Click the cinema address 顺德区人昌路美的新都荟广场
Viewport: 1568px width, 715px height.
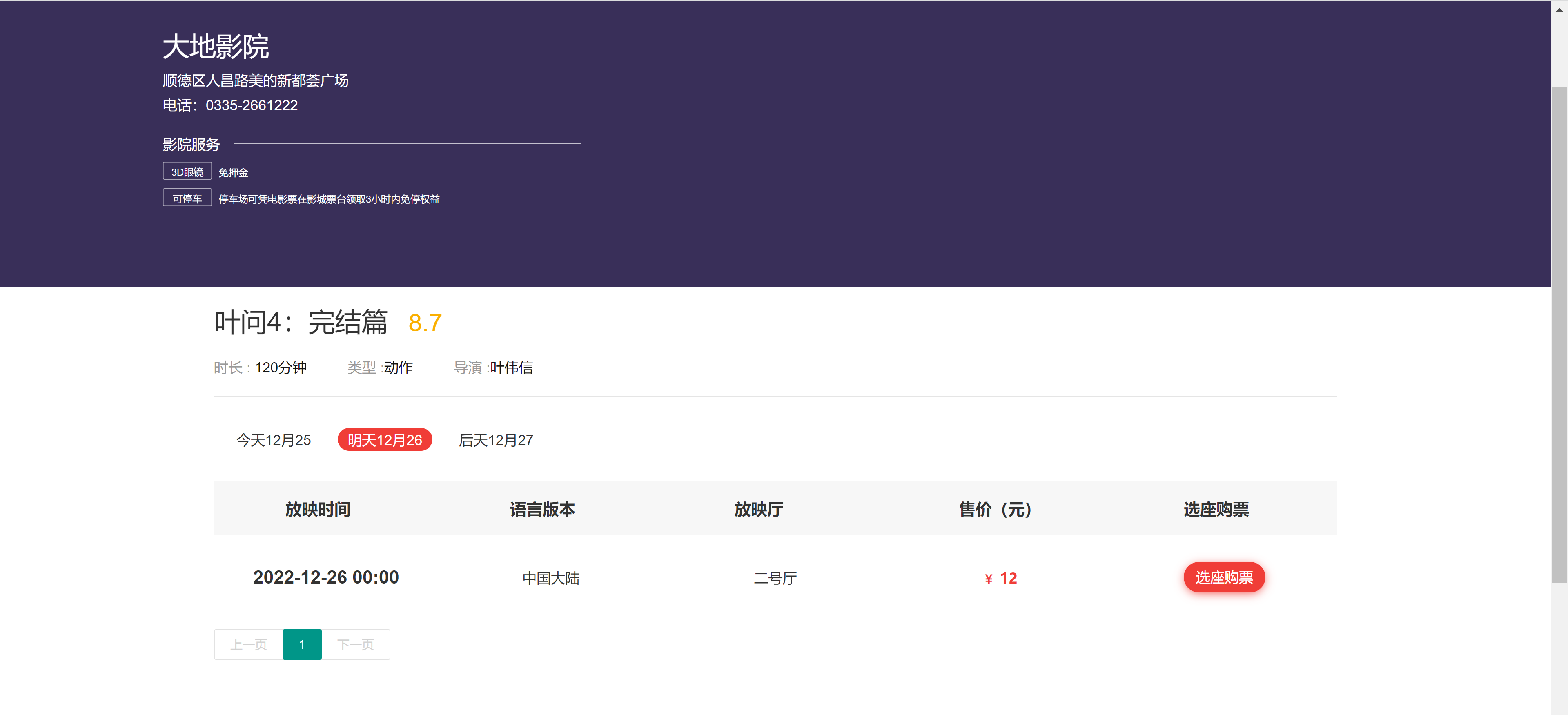(255, 80)
